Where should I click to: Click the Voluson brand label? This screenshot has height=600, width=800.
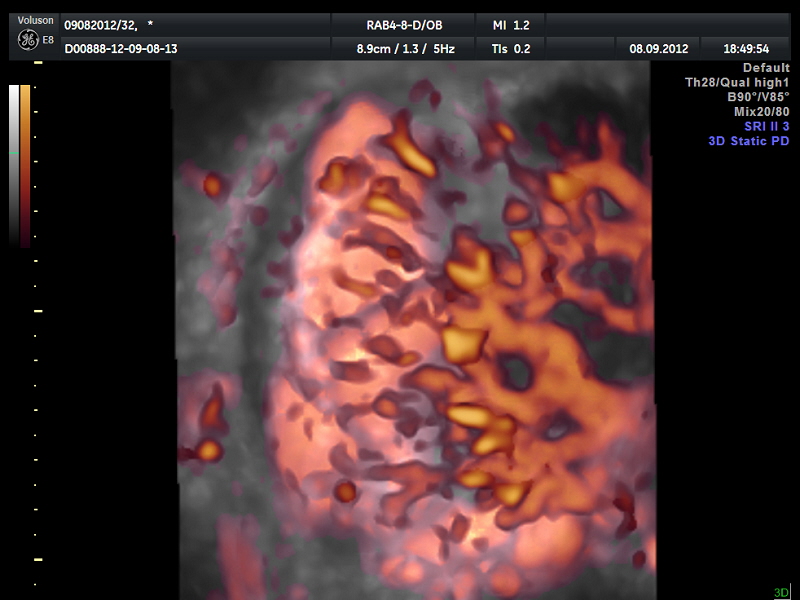[x=35, y=20]
